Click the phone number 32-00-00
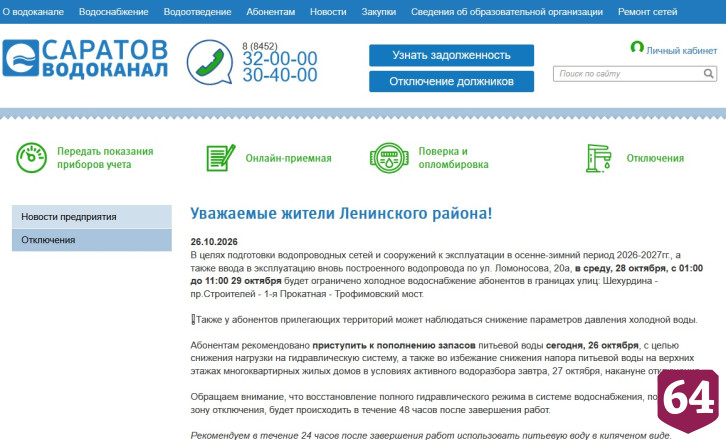The width and height of the screenshot is (726, 440). (280, 59)
